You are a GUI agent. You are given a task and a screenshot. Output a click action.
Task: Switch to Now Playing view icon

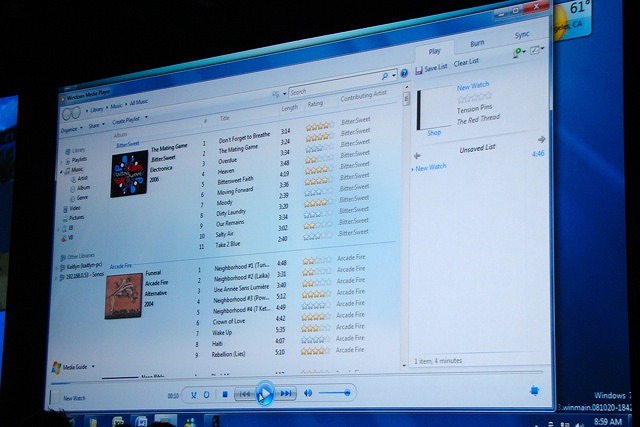click(534, 391)
